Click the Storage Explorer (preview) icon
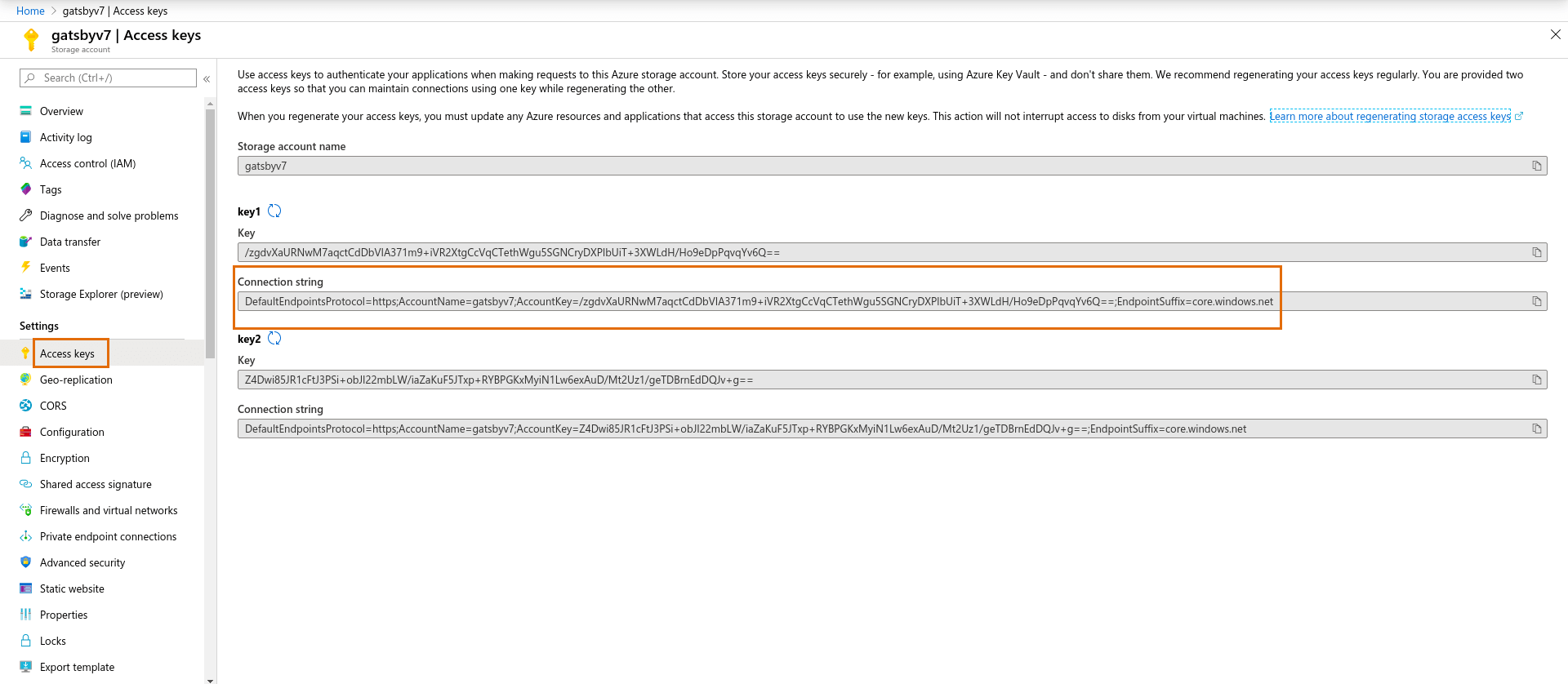 click(26, 294)
